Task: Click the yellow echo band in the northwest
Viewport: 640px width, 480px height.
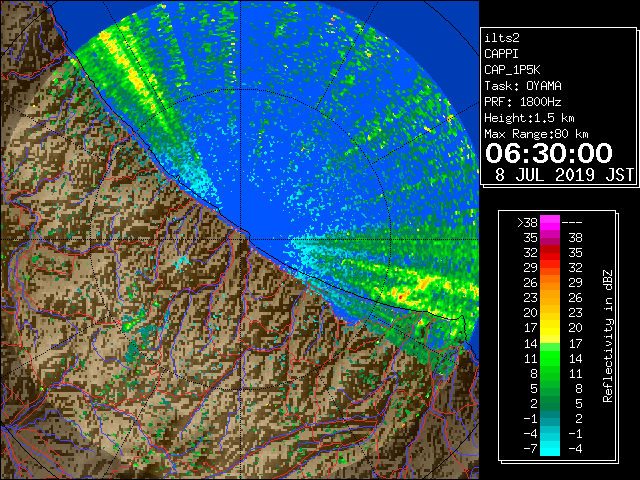Action: (131, 71)
